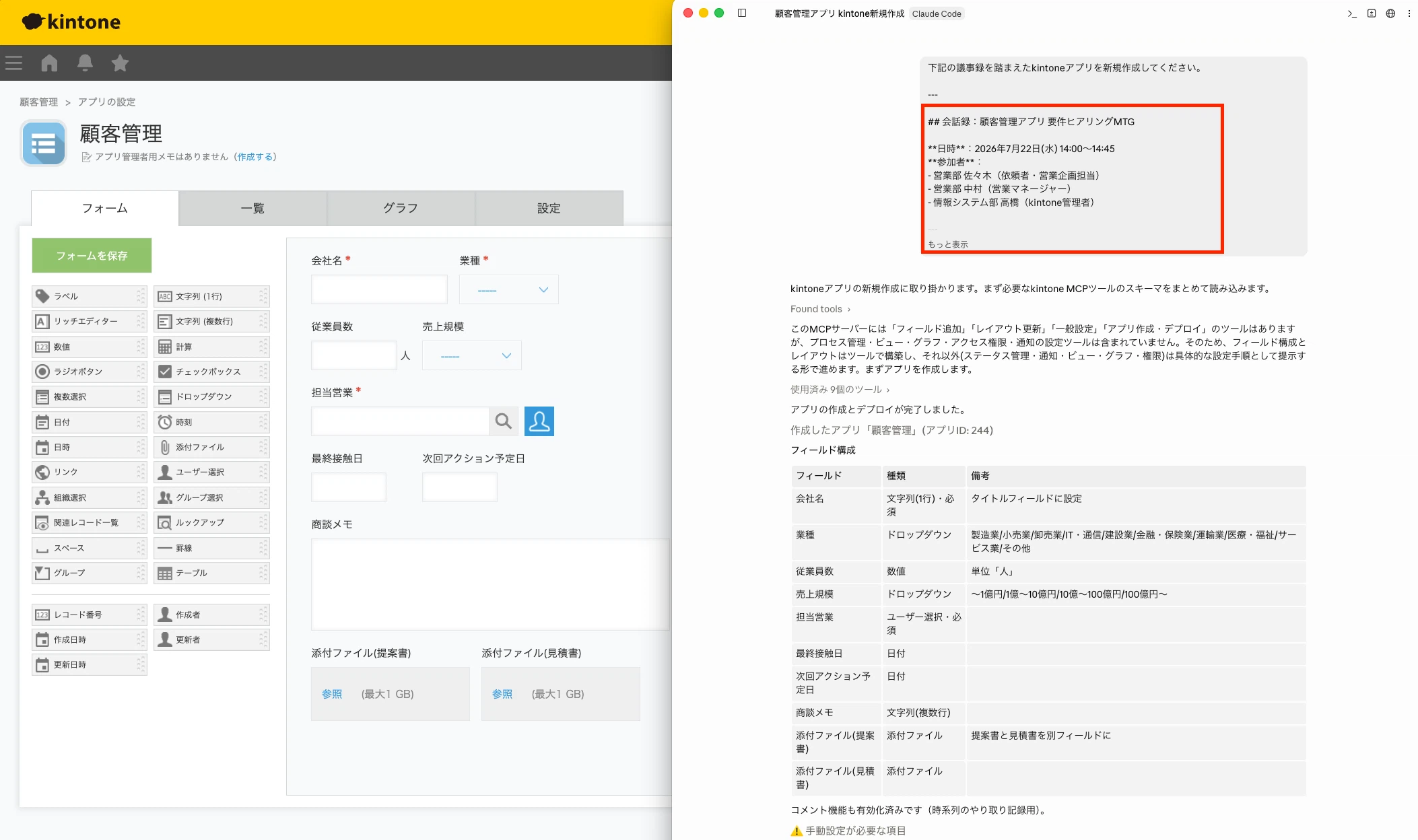This screenshot has width=1418, height=840.
Task: Click the 会社名 text input
Action: [x=379, y=289]
